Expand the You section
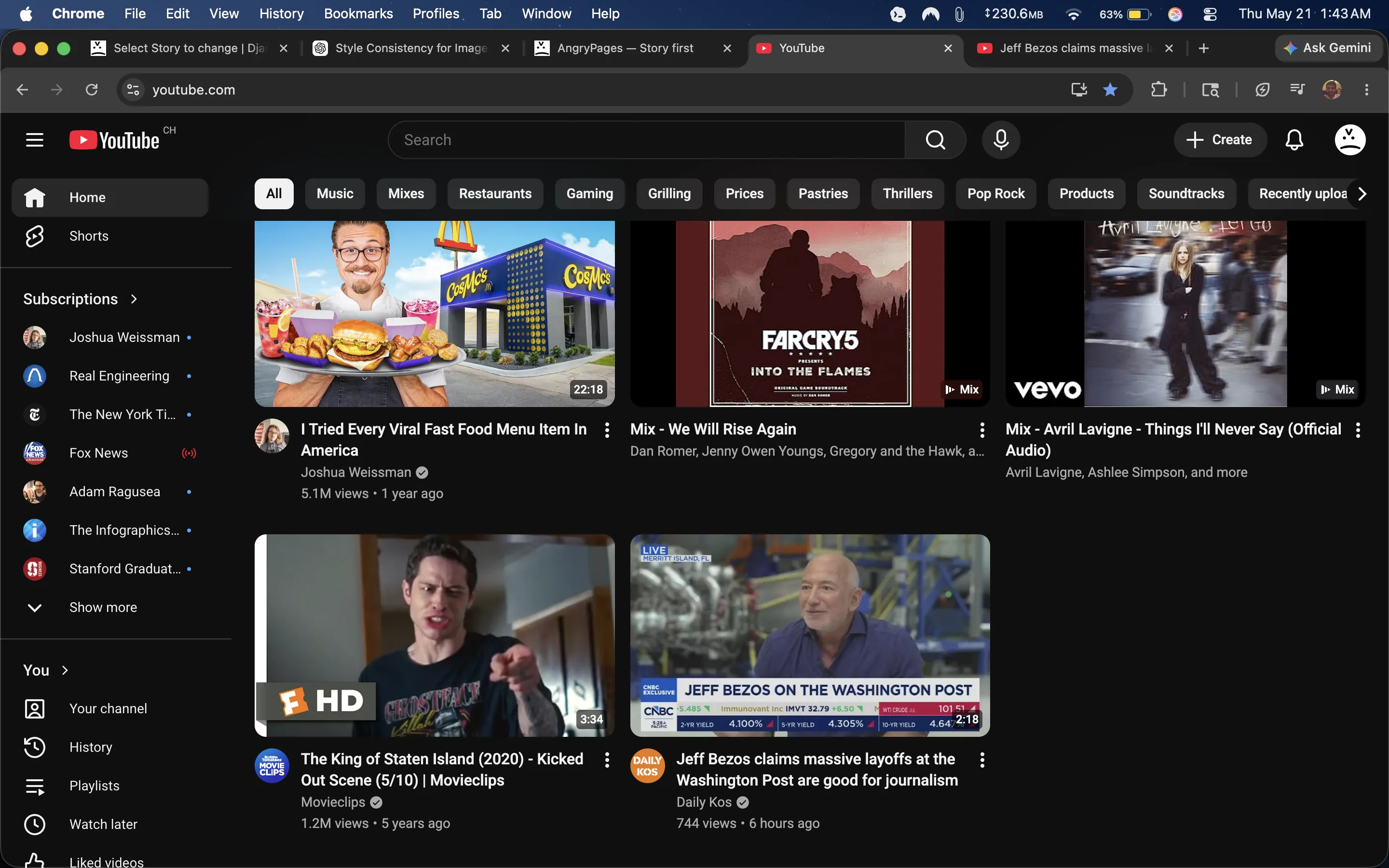The image size is (1389, 868). pos(46,670)
